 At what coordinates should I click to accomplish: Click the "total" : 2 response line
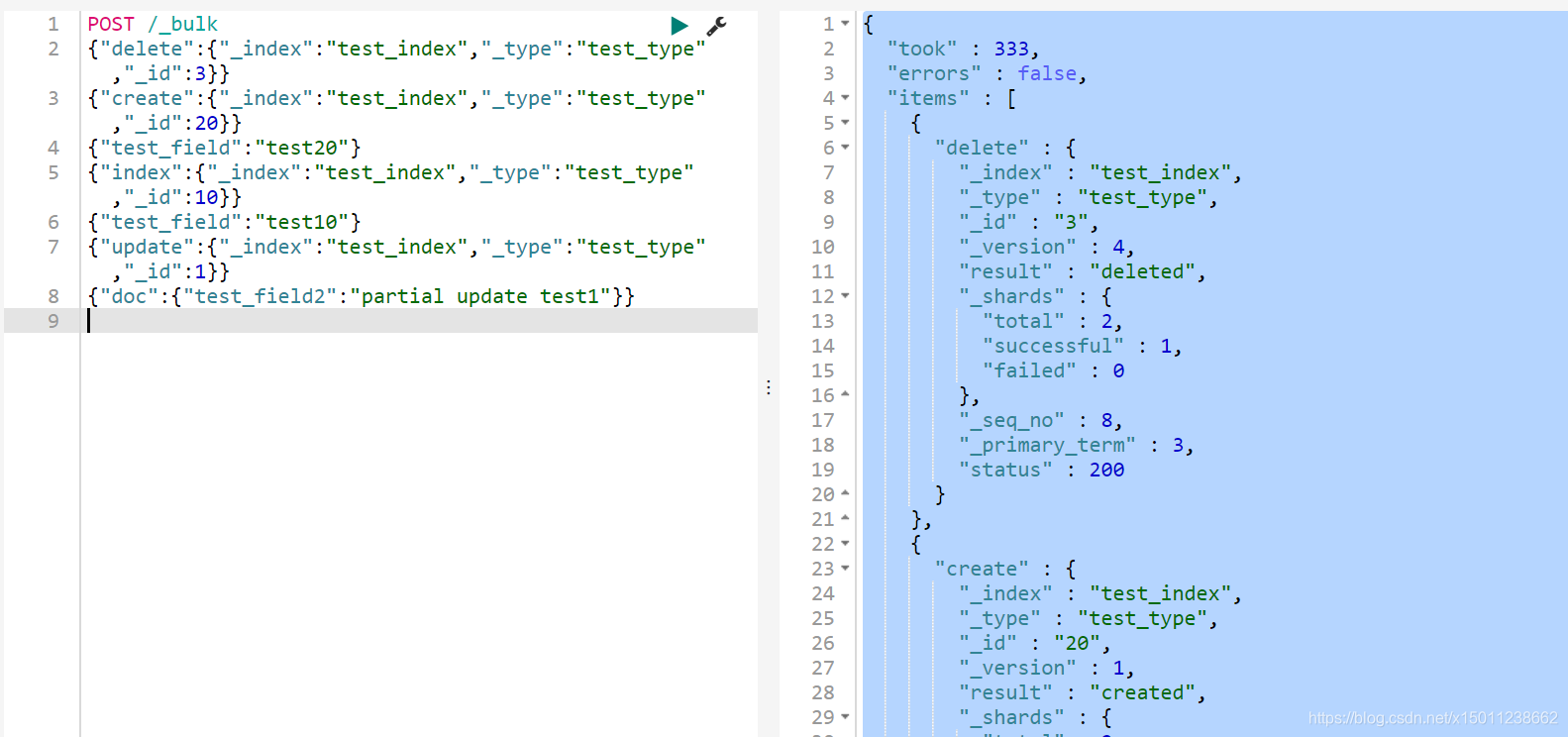tap(1052, 321)
